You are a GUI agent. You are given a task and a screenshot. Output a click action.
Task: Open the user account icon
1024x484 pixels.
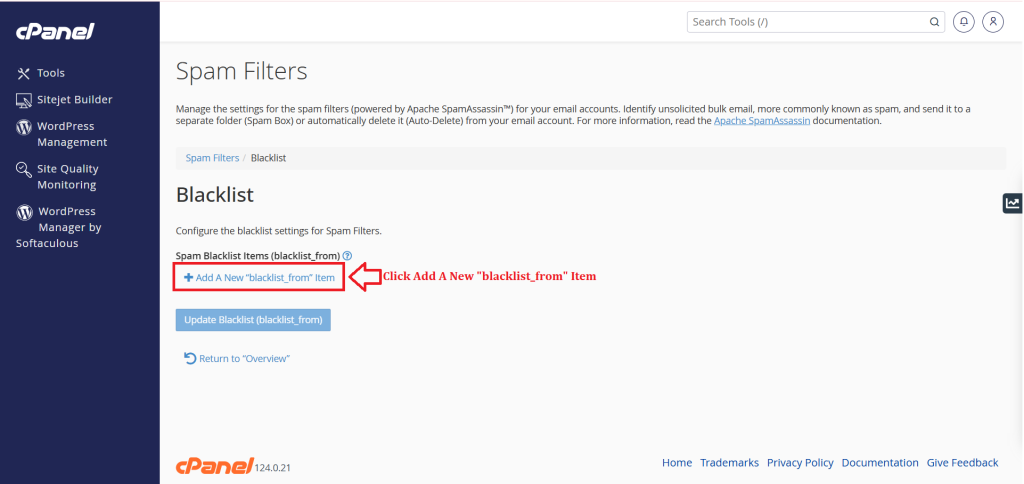coord(993,22)
